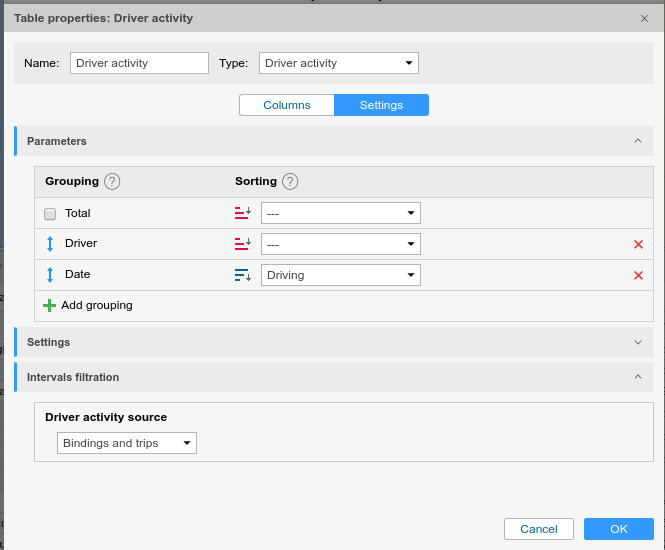Click the help icon next to Sorting
The image size is (665, 550).
[290, 181]
